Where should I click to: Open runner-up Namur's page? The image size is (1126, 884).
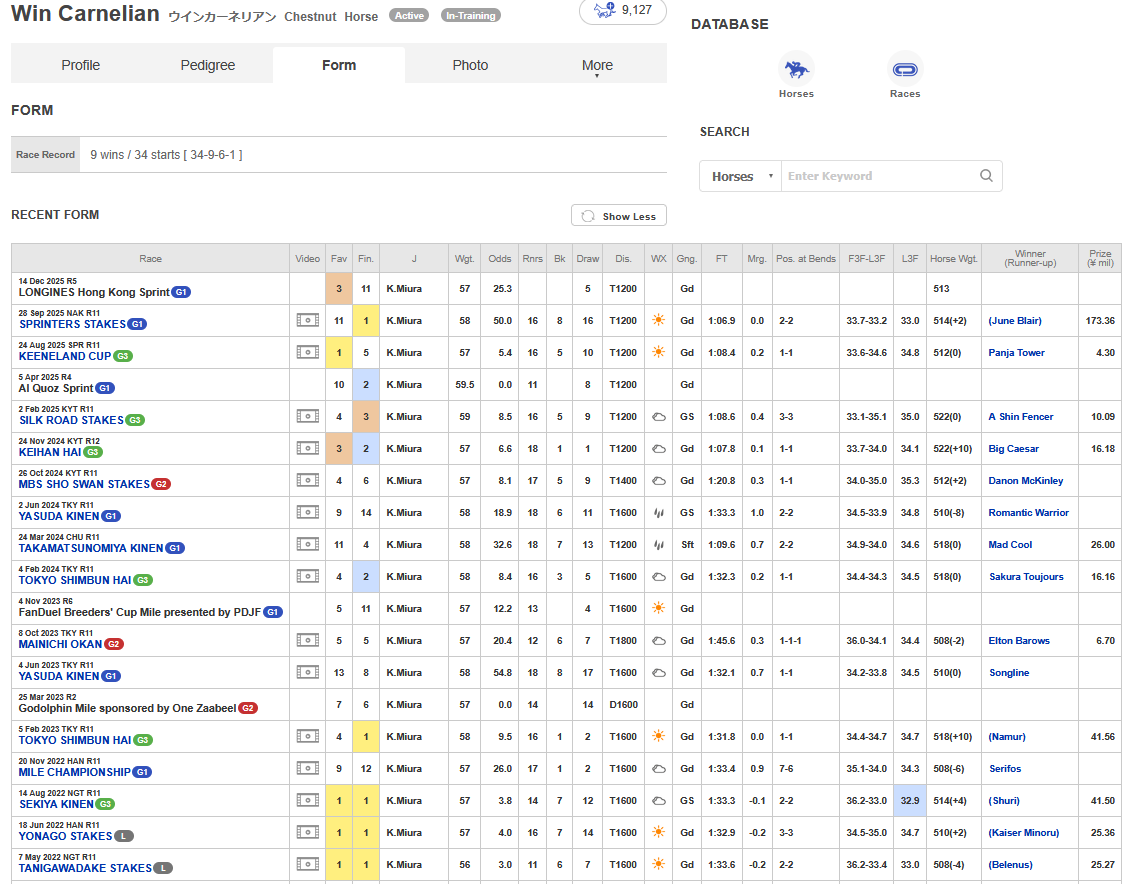[x=1007, y=737]
